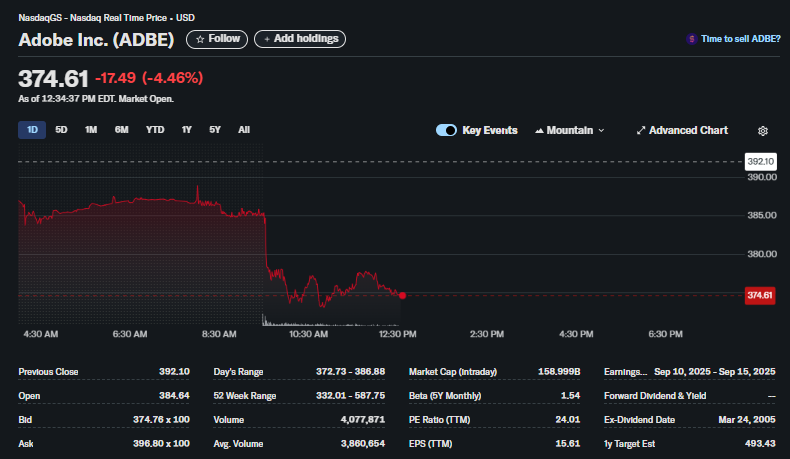Viewport: 790px width, 459px height.
Task: Select the 1D time range tab
Action: (32, 130)
